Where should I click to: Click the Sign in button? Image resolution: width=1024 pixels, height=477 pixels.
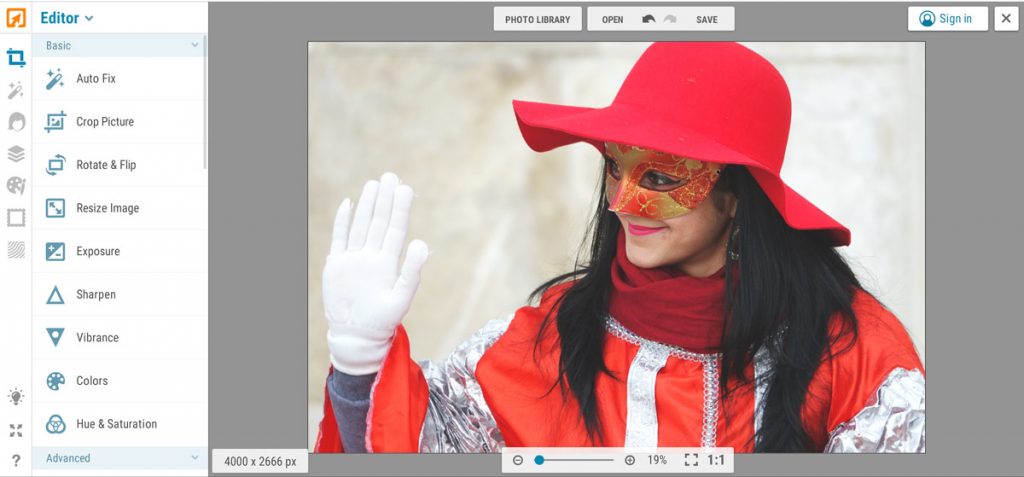(947, 18)
